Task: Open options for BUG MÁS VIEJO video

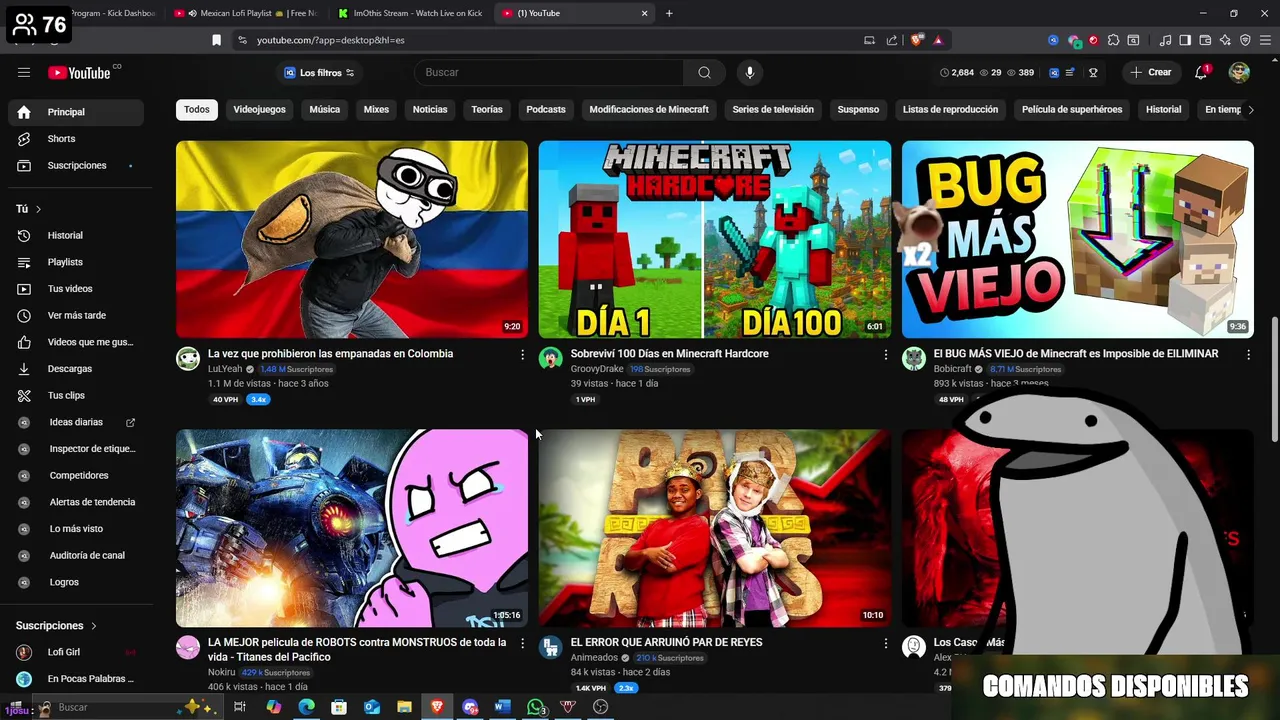Action: tap(1248, 355)
